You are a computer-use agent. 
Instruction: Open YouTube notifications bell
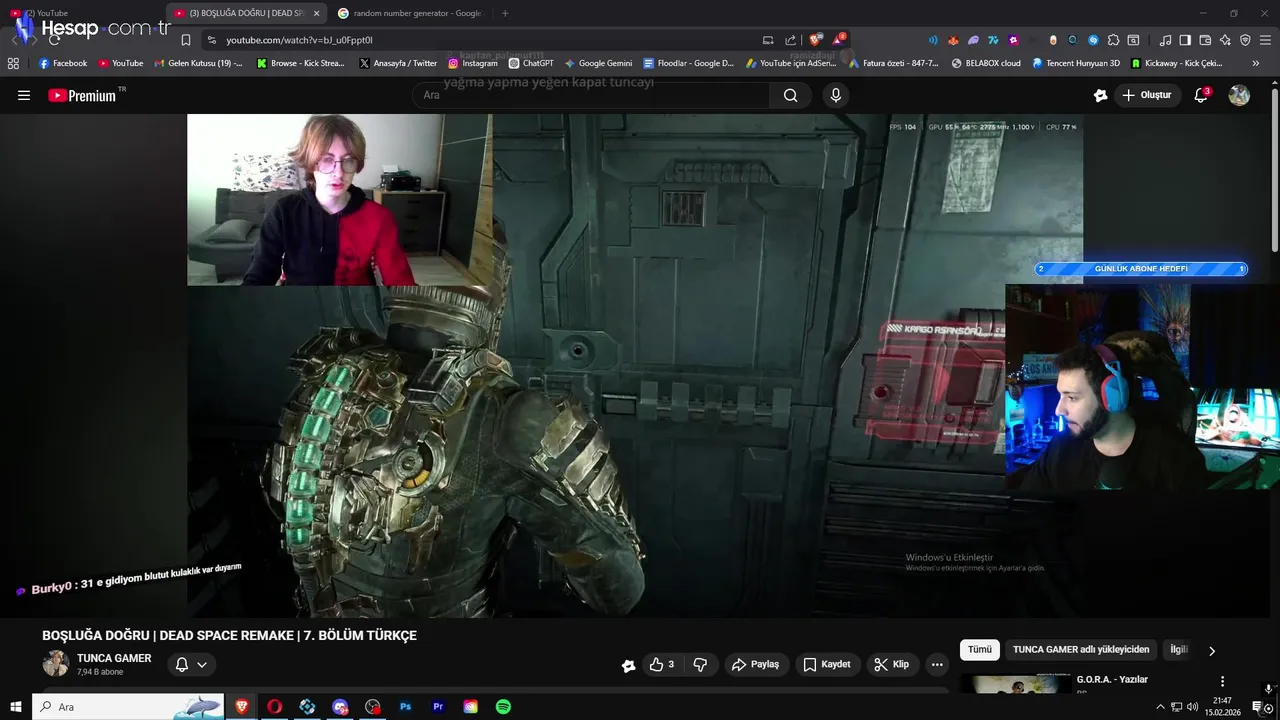pos(1201,95)
